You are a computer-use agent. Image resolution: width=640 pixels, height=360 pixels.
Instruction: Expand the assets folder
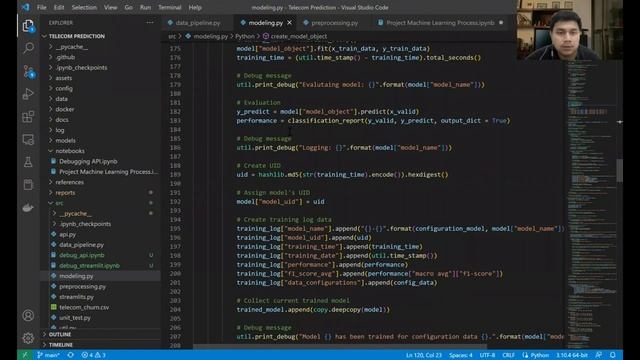(x=64, y=78)
